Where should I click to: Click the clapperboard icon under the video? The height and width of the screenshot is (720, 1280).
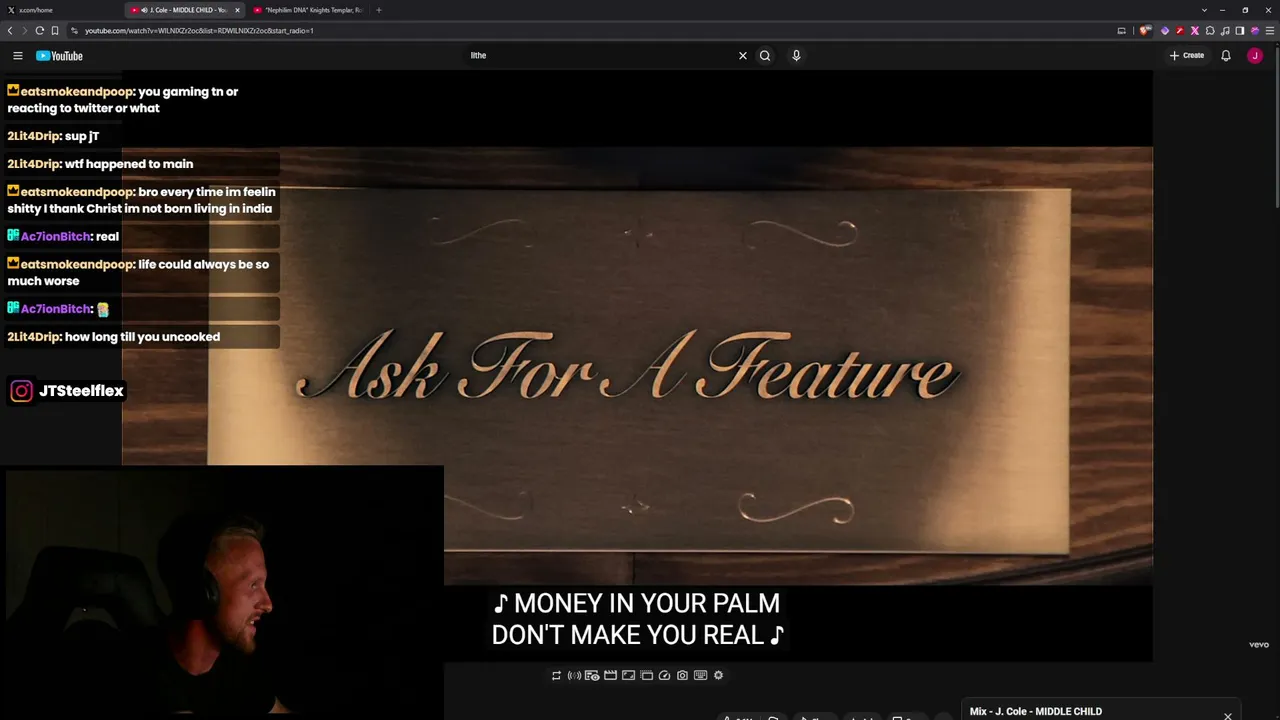point(610,676)
